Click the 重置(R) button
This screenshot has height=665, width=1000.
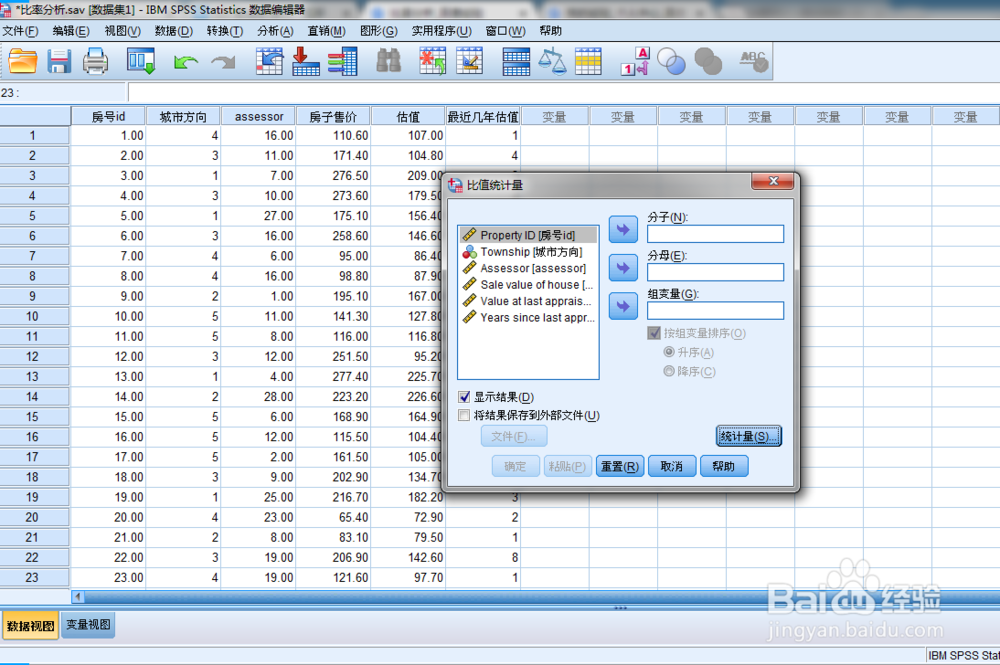[x=620, y=466]
